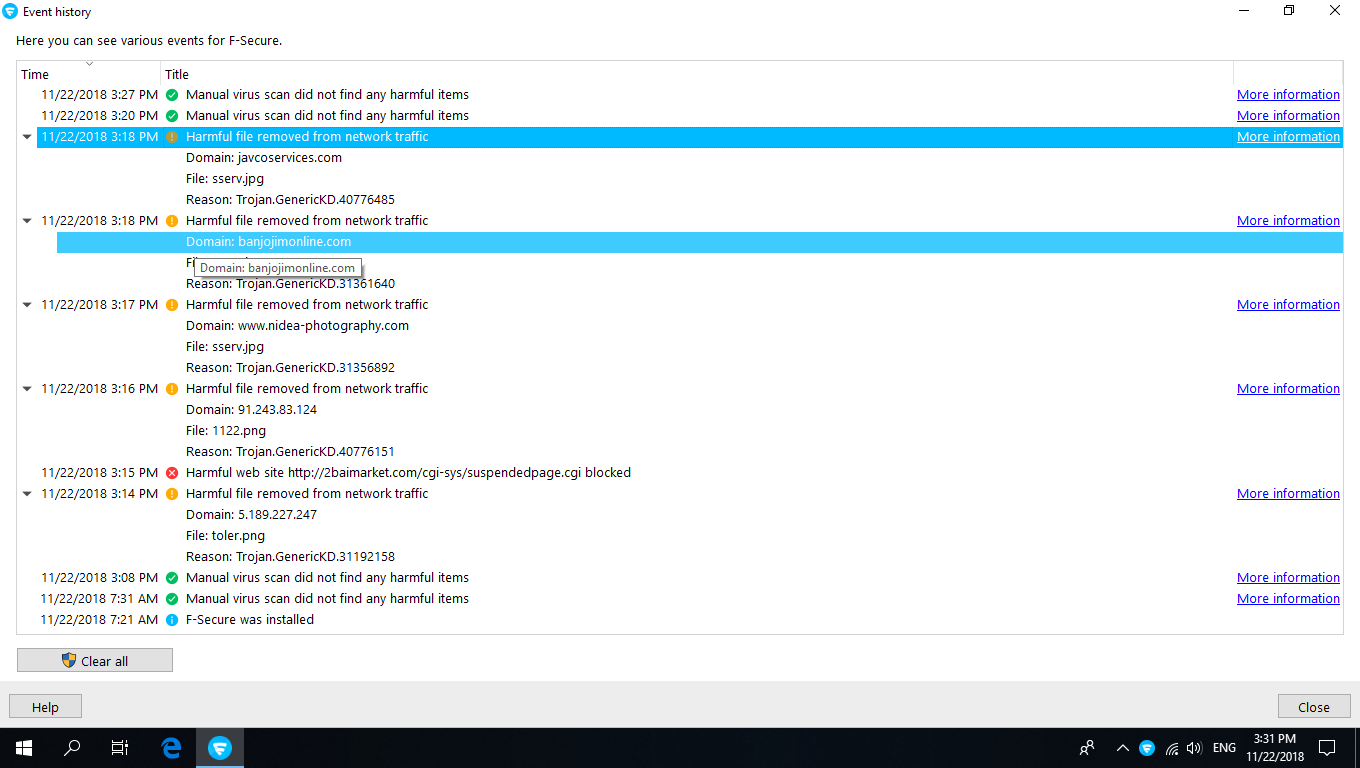Open Help for event history
This screenshot has height=768, width=1360.
(x=45, y=707)
